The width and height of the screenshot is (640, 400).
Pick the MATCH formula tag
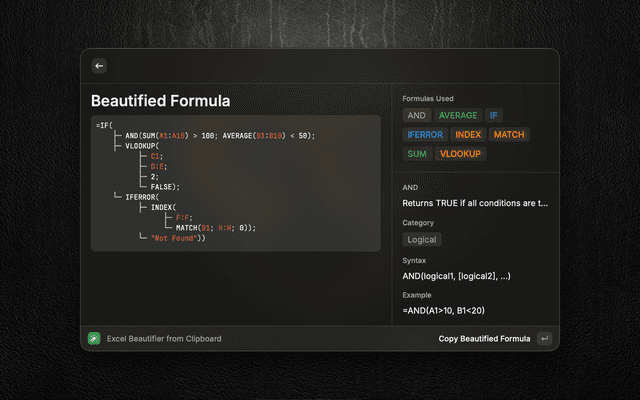509,134
